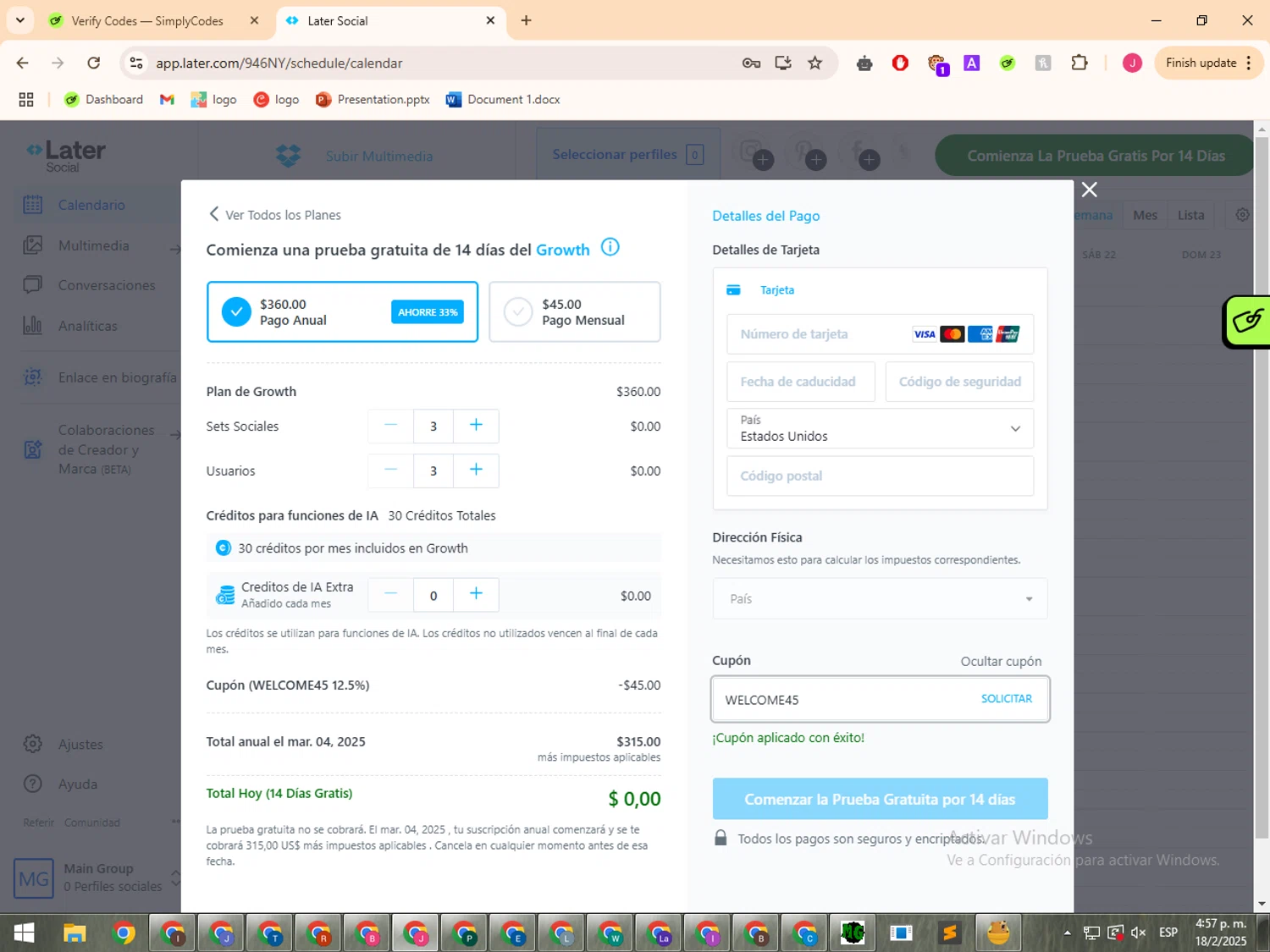This screenshot has height=952, width=1270.
Task: Open the Gmail bookmark icon
Action: [167, 100]
